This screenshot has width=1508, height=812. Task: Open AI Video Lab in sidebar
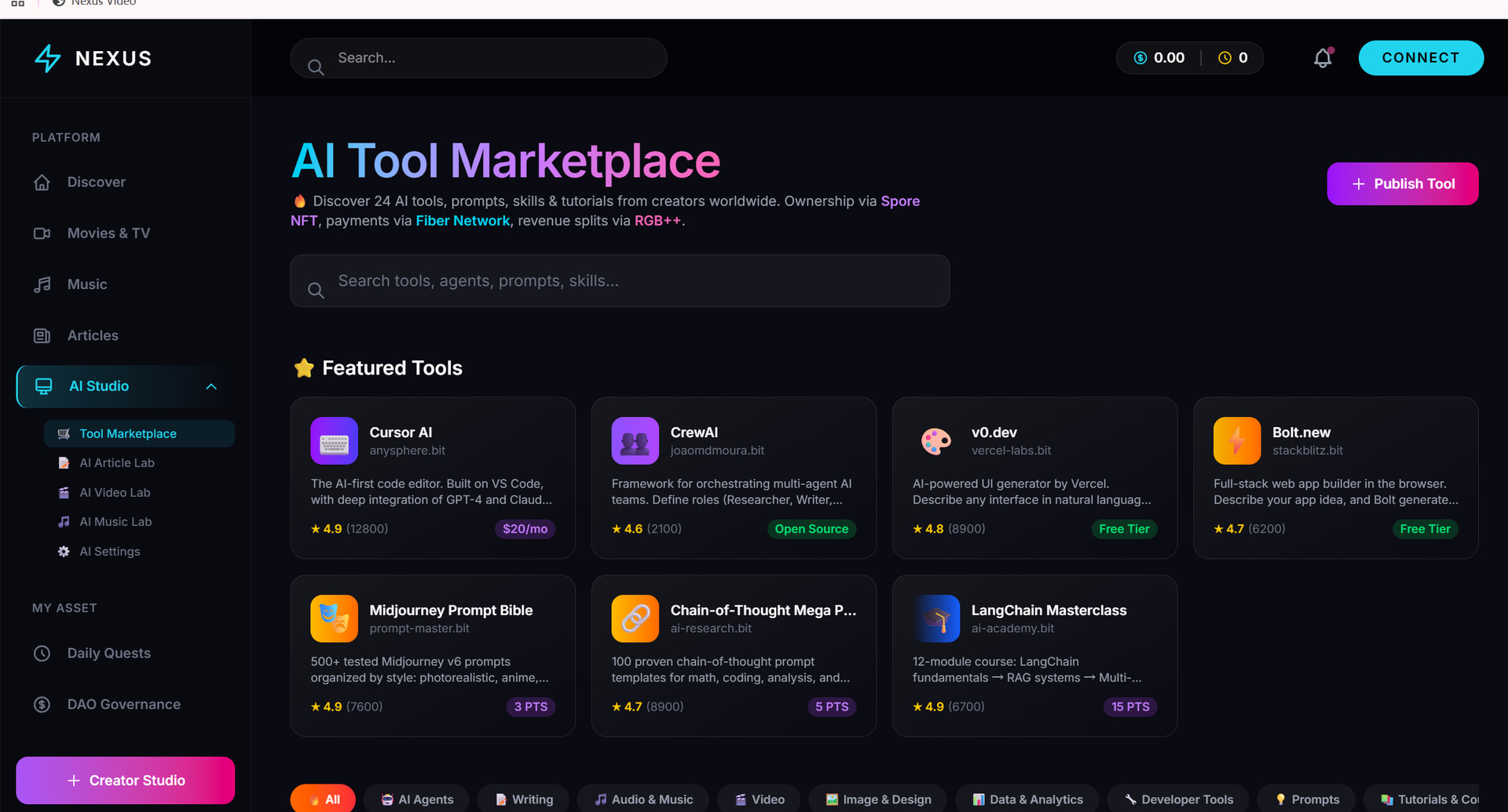(x=115, y=492)
